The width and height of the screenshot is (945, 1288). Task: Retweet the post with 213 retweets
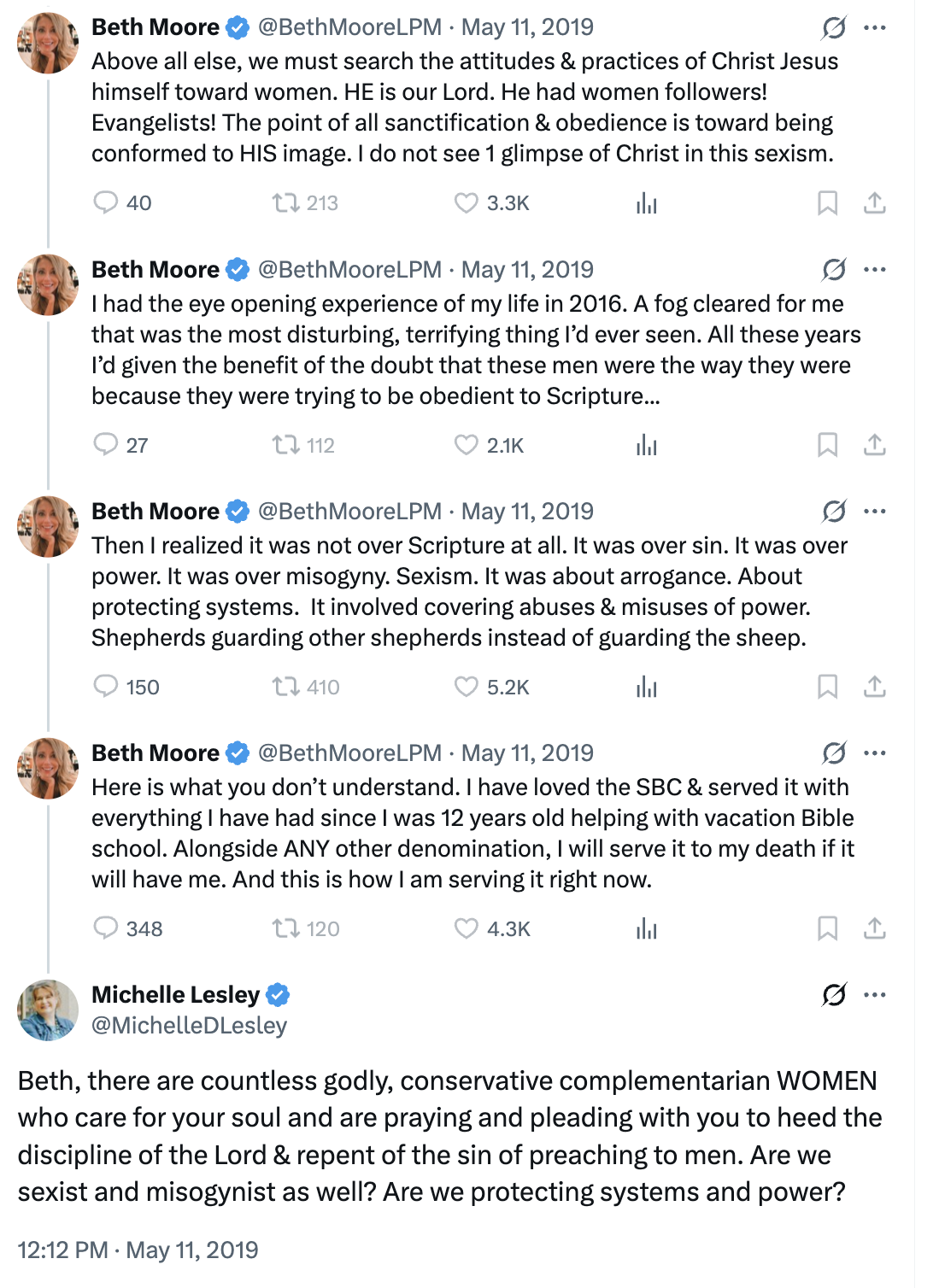tap(285, 202)
